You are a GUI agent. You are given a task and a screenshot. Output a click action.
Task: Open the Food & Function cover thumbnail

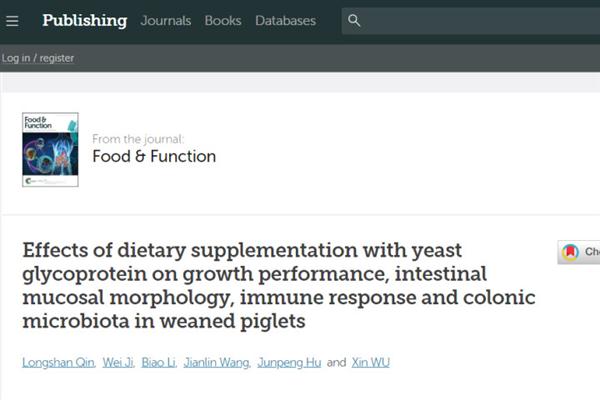pyautogui.click(x=49, y=149)
